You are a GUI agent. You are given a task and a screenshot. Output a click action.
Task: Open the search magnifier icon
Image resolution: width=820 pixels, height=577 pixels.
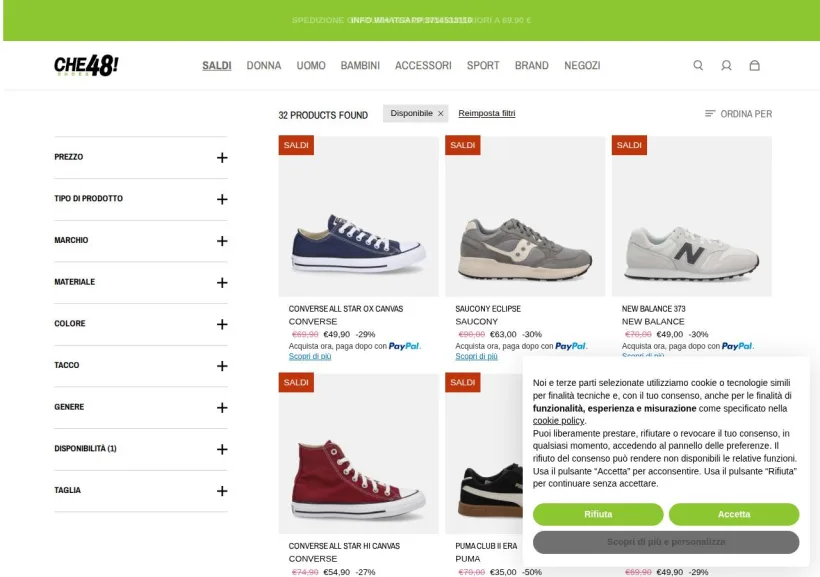click(698, 65)
